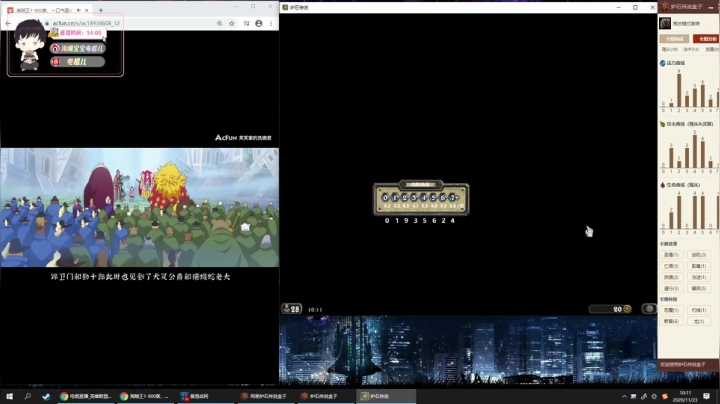The image size is (720, 404).
Task: Open the Windows notification center icon
Action: point(706,396)
